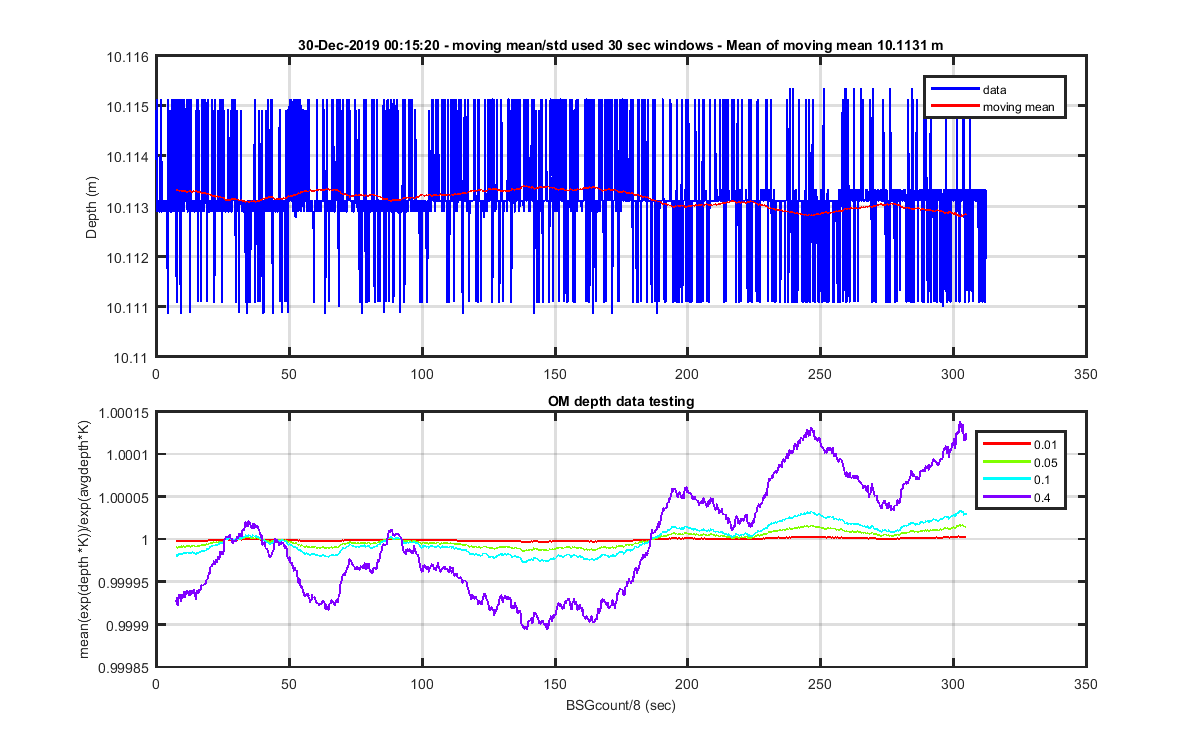Image resolution: width=1200 pixels, height=750 pixels.
Task: Click the 250 tick on the bottom plot x-axis
Action: click(820, 684)
